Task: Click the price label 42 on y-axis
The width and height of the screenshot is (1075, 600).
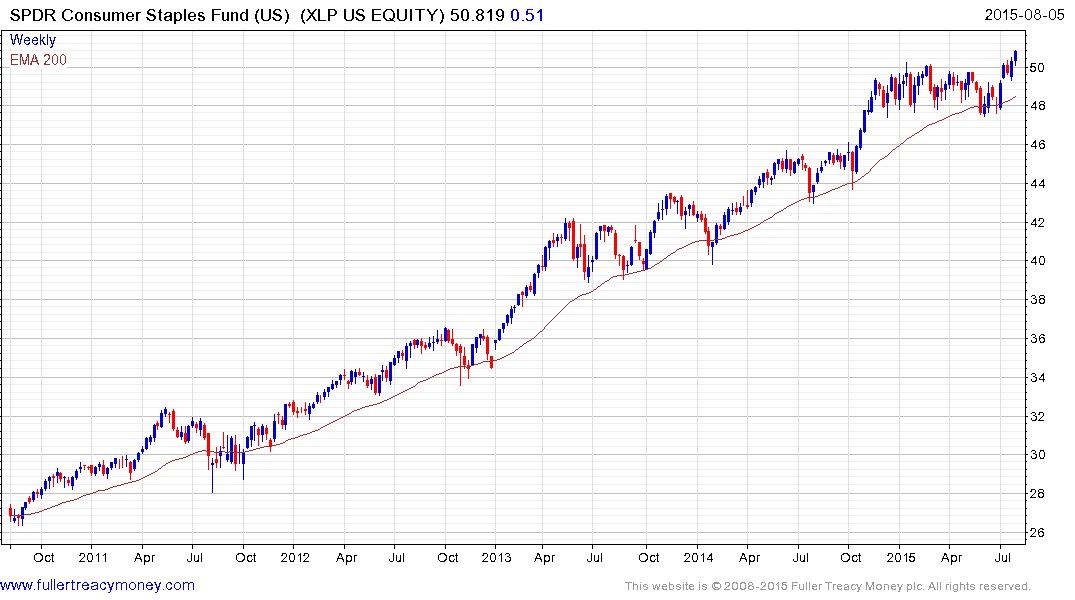Action: pyautogui.click(x=1037, y=222)
